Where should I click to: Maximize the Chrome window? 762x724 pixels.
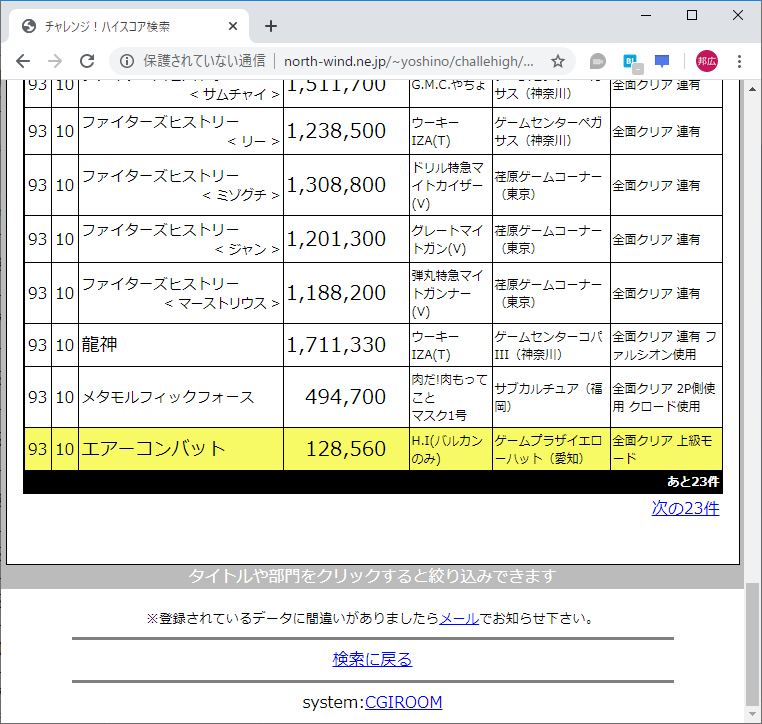point(692,16)
